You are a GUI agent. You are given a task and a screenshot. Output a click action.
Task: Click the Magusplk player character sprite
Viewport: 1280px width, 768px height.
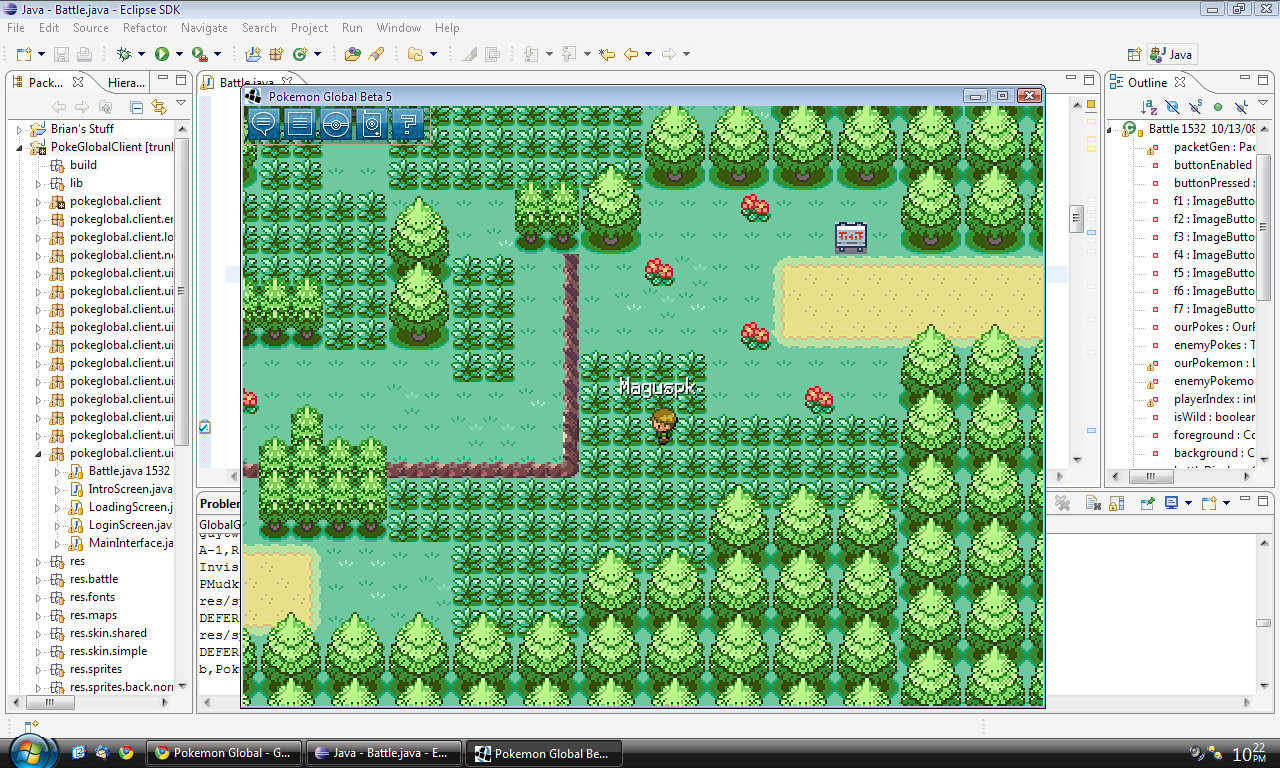click(661, 427)
